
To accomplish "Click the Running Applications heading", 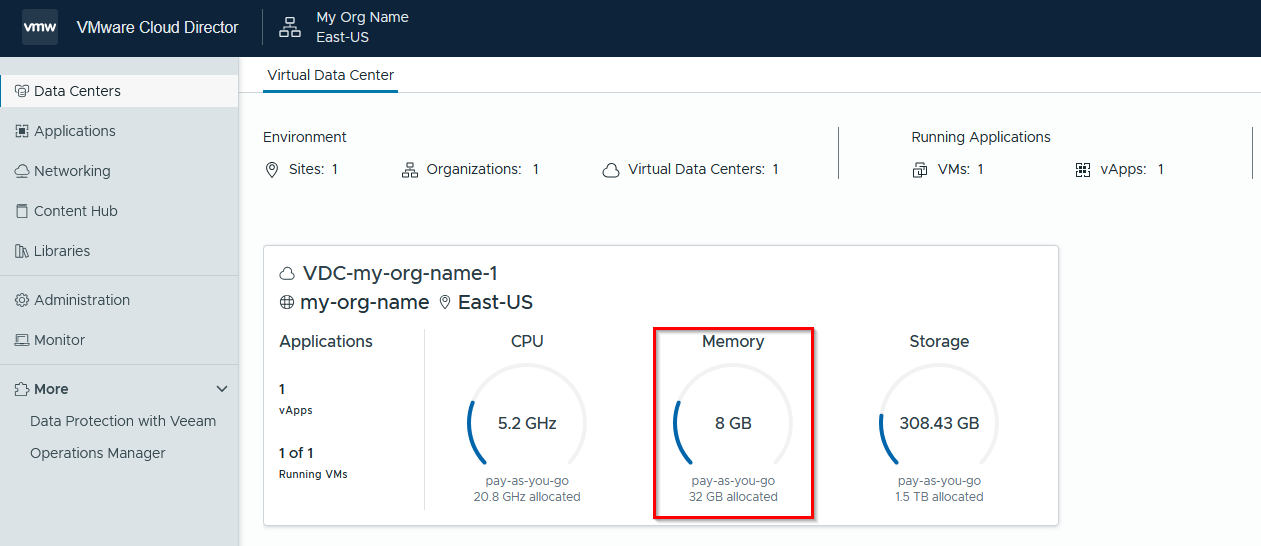I will tap(981, 137).
